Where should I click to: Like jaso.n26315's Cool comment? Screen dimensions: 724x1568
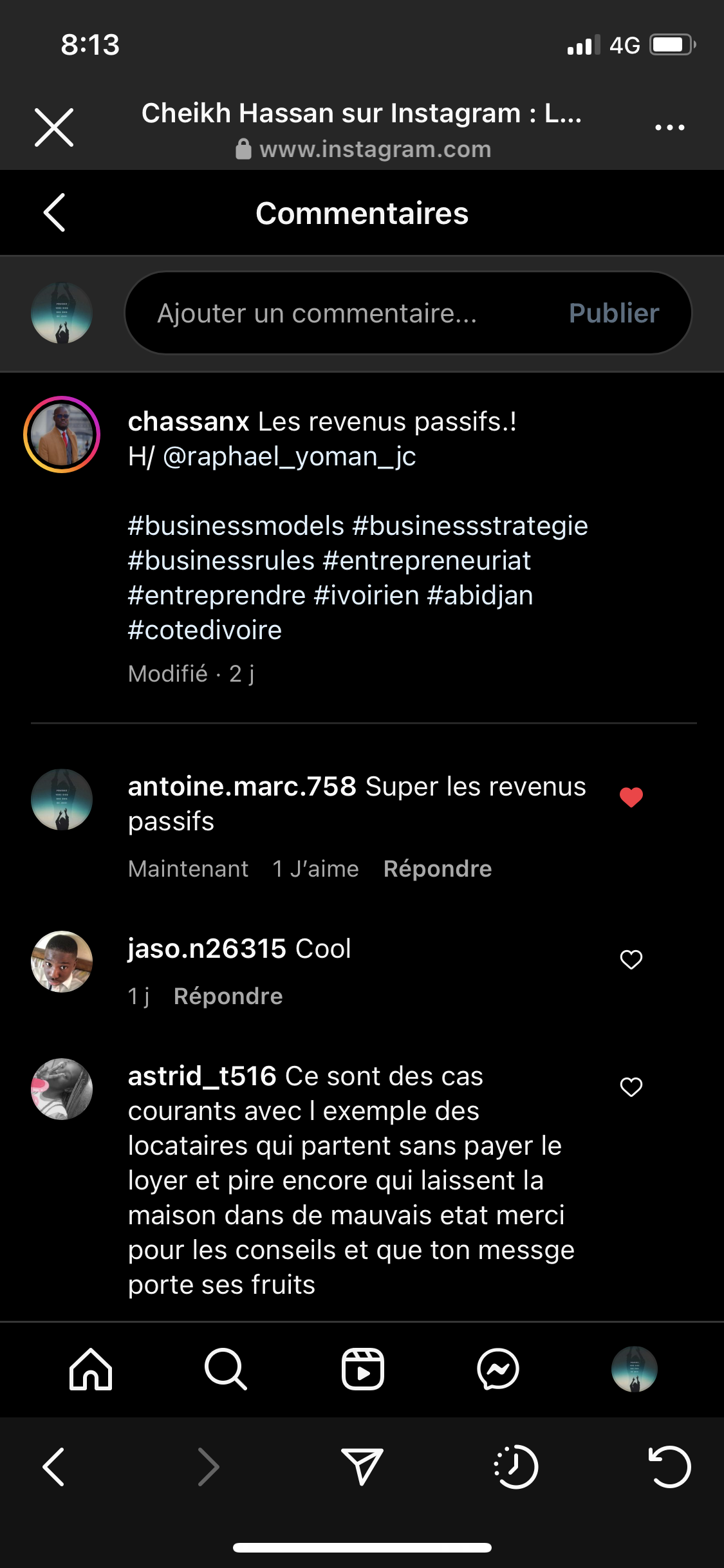coord(631,959)
